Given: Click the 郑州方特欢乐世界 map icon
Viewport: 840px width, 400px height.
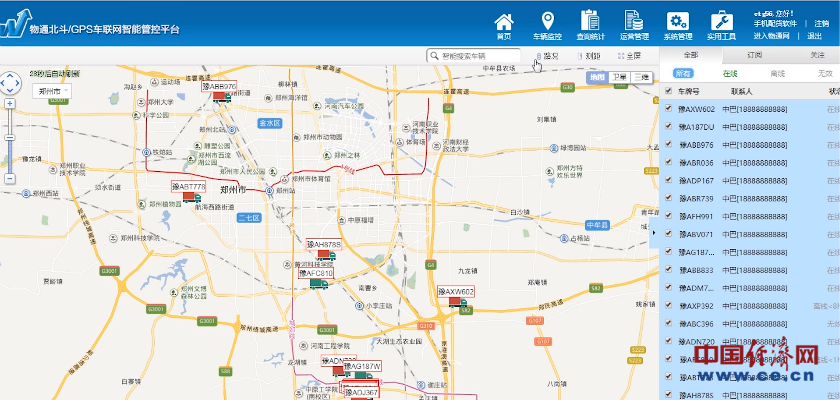Looking at the screenshot, I should click(x=549, y=171).
